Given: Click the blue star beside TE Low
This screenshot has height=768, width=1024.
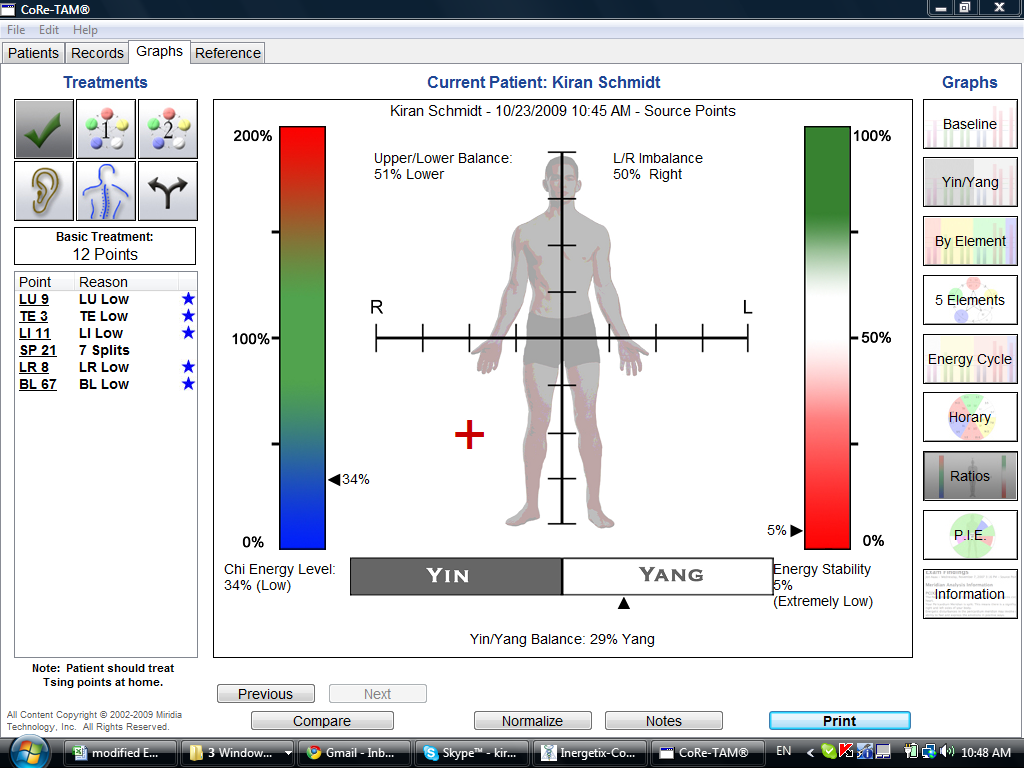Looking at the screenshot, I should tap(188, 316).
